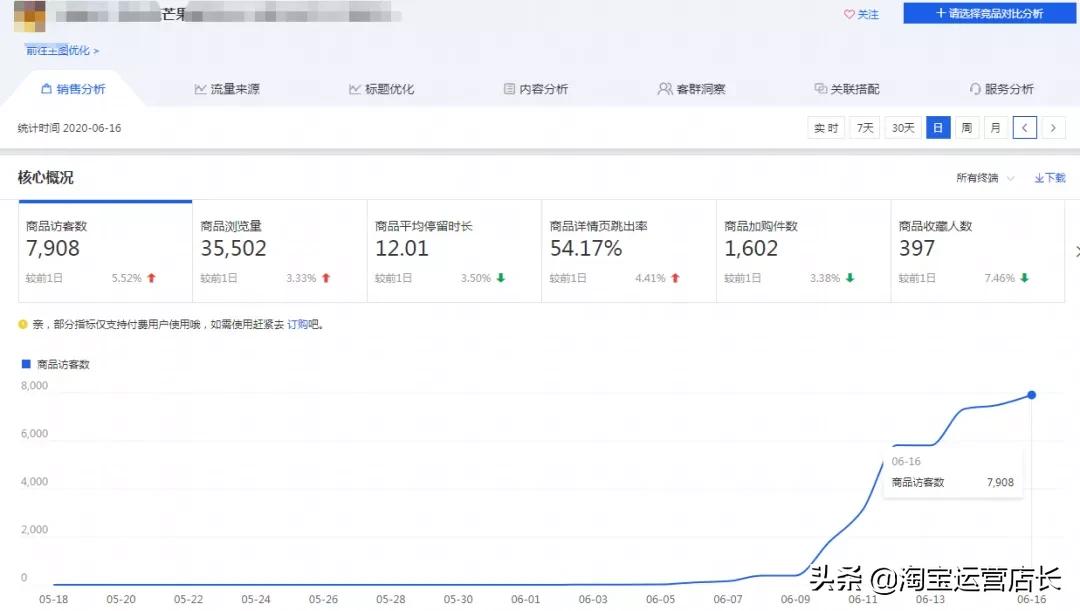Click the next date chevron
1080x611 pixels.
point(1053,127)
